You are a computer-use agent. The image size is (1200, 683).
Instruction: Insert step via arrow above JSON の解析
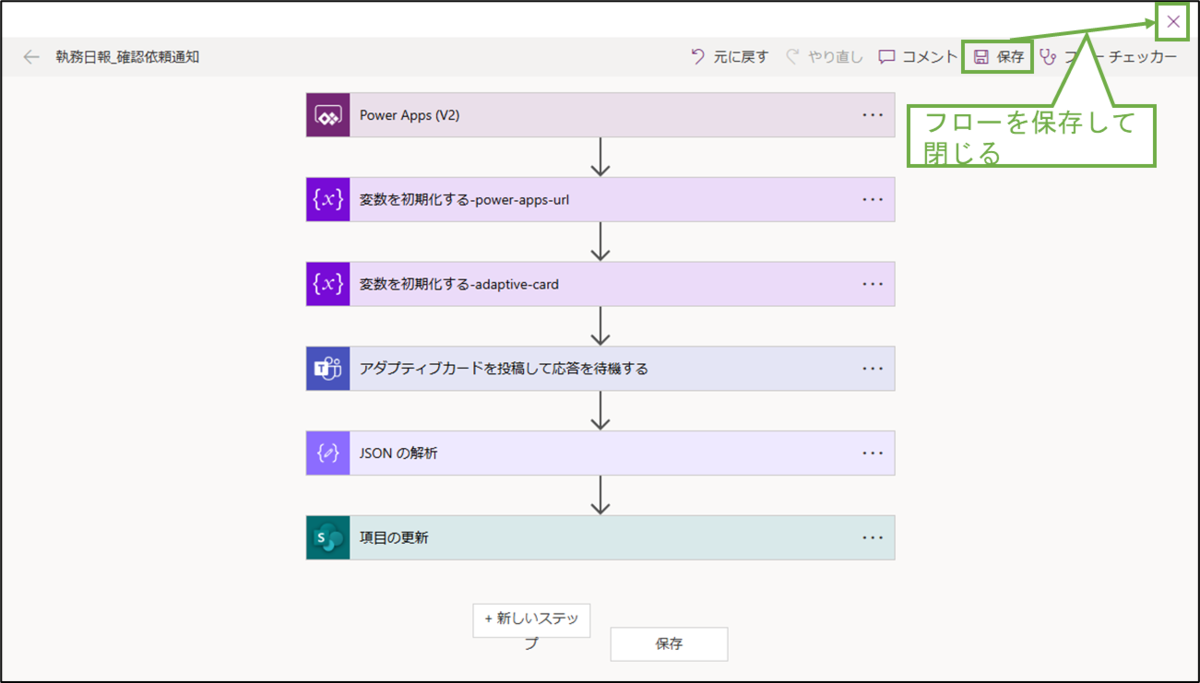tap(600, 410)
